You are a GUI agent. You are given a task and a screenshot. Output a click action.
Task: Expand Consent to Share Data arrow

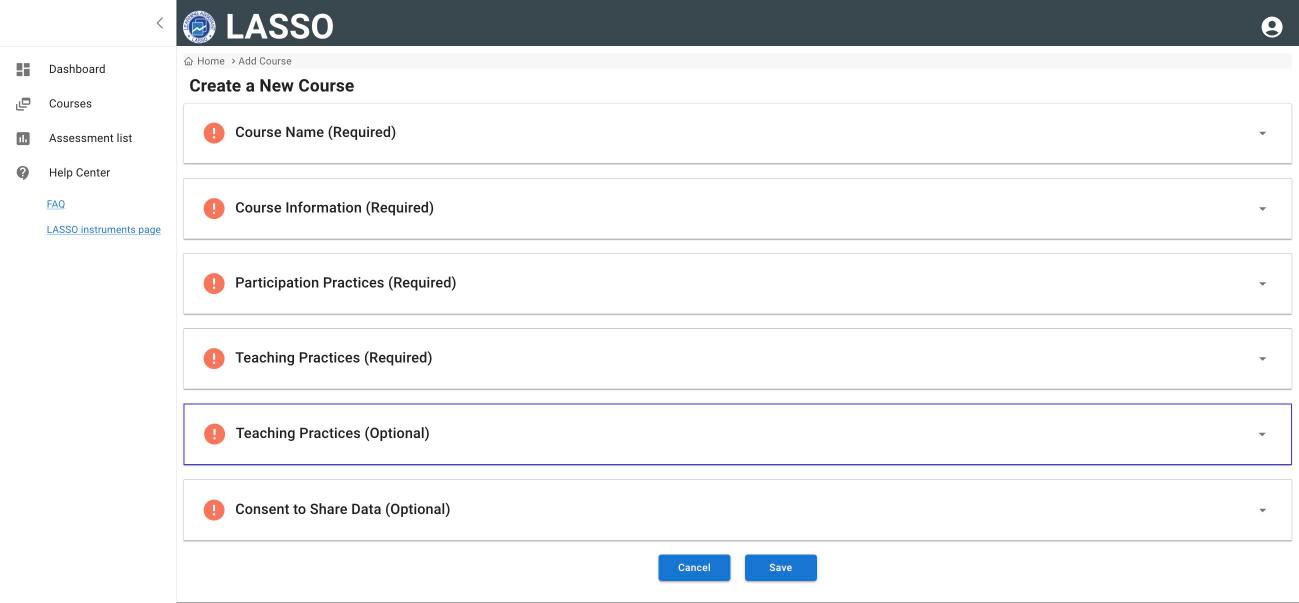click(1262, 510)
